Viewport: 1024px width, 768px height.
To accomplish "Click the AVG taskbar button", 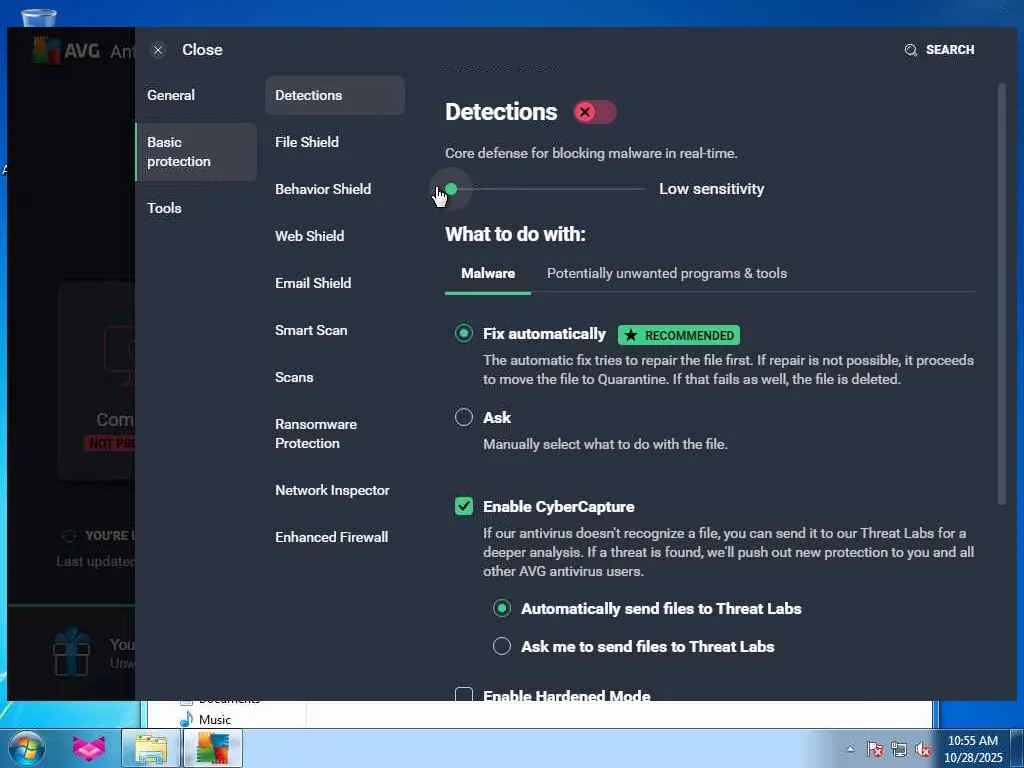I will pos(213,748).
